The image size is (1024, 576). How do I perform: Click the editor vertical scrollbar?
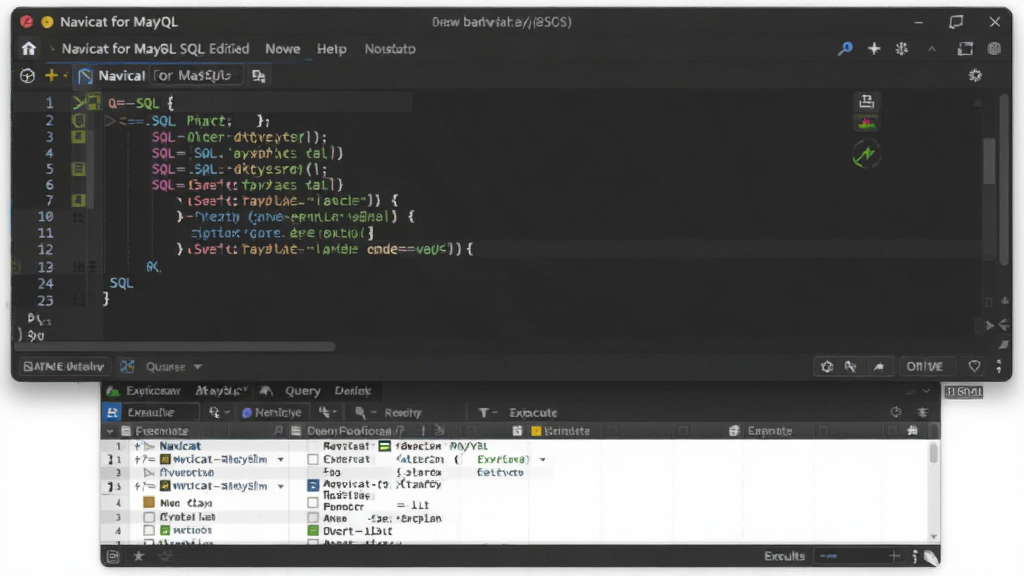pyautogui.click(x=989, y=160)
